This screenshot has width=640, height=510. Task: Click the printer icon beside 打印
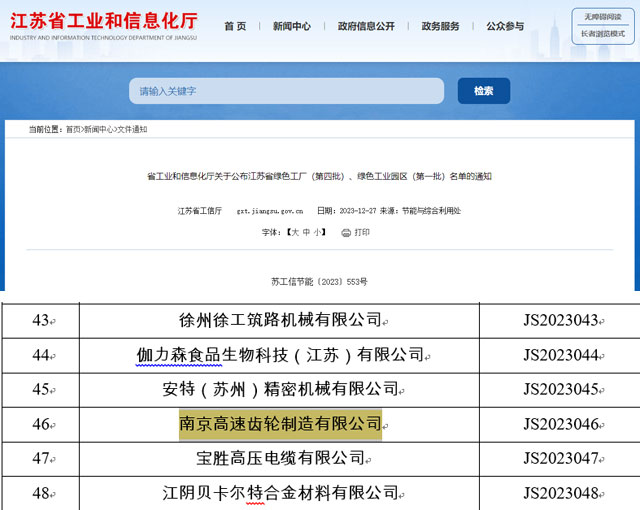click(x=346, y=233)
